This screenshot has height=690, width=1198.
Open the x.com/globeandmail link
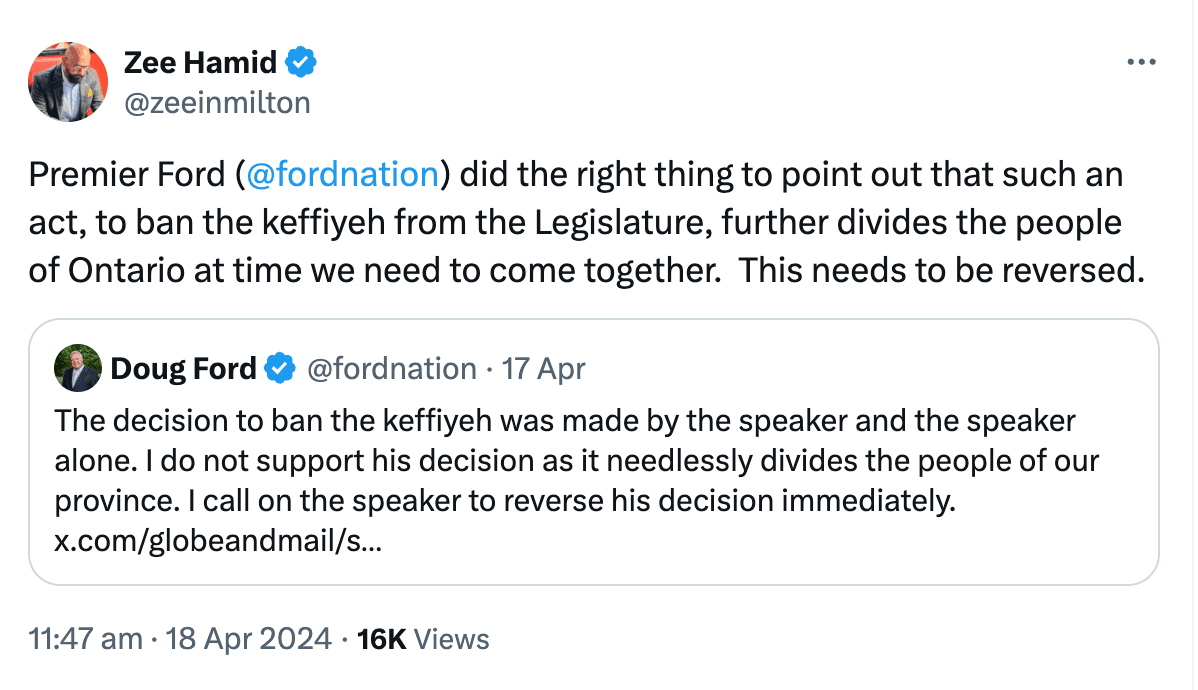click(x=217, y=542)
